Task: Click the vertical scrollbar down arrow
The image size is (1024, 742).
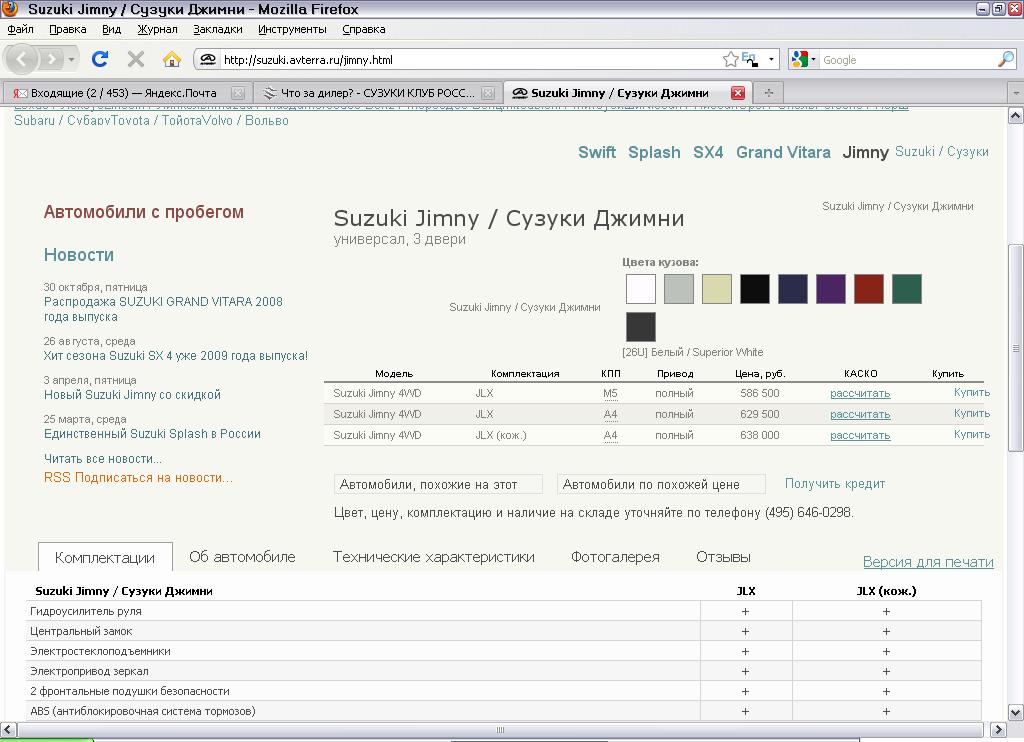Action: pos(1016,712)
